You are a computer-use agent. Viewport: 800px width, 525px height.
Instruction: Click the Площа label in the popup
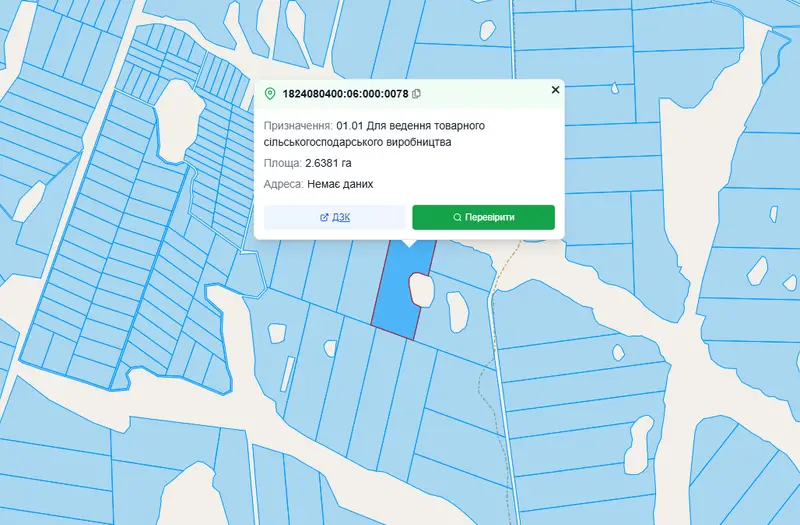[x=283, y=163]
